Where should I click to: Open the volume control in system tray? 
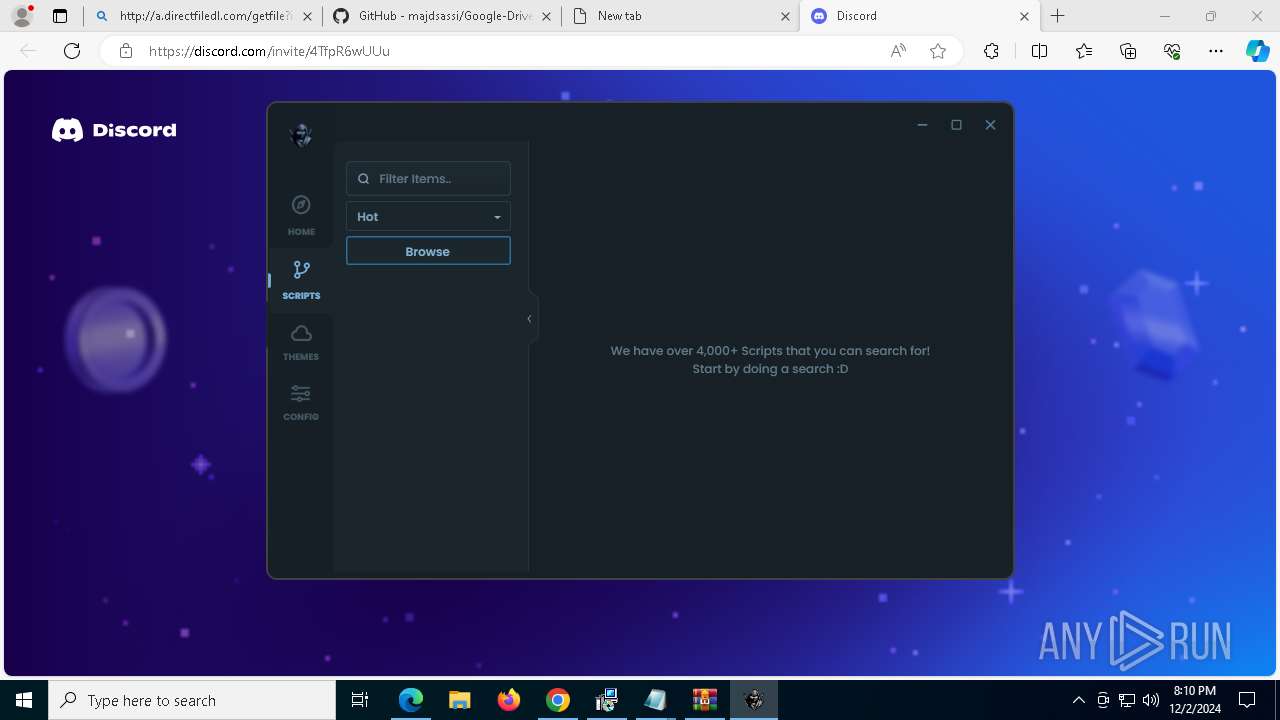[1150, 700]
